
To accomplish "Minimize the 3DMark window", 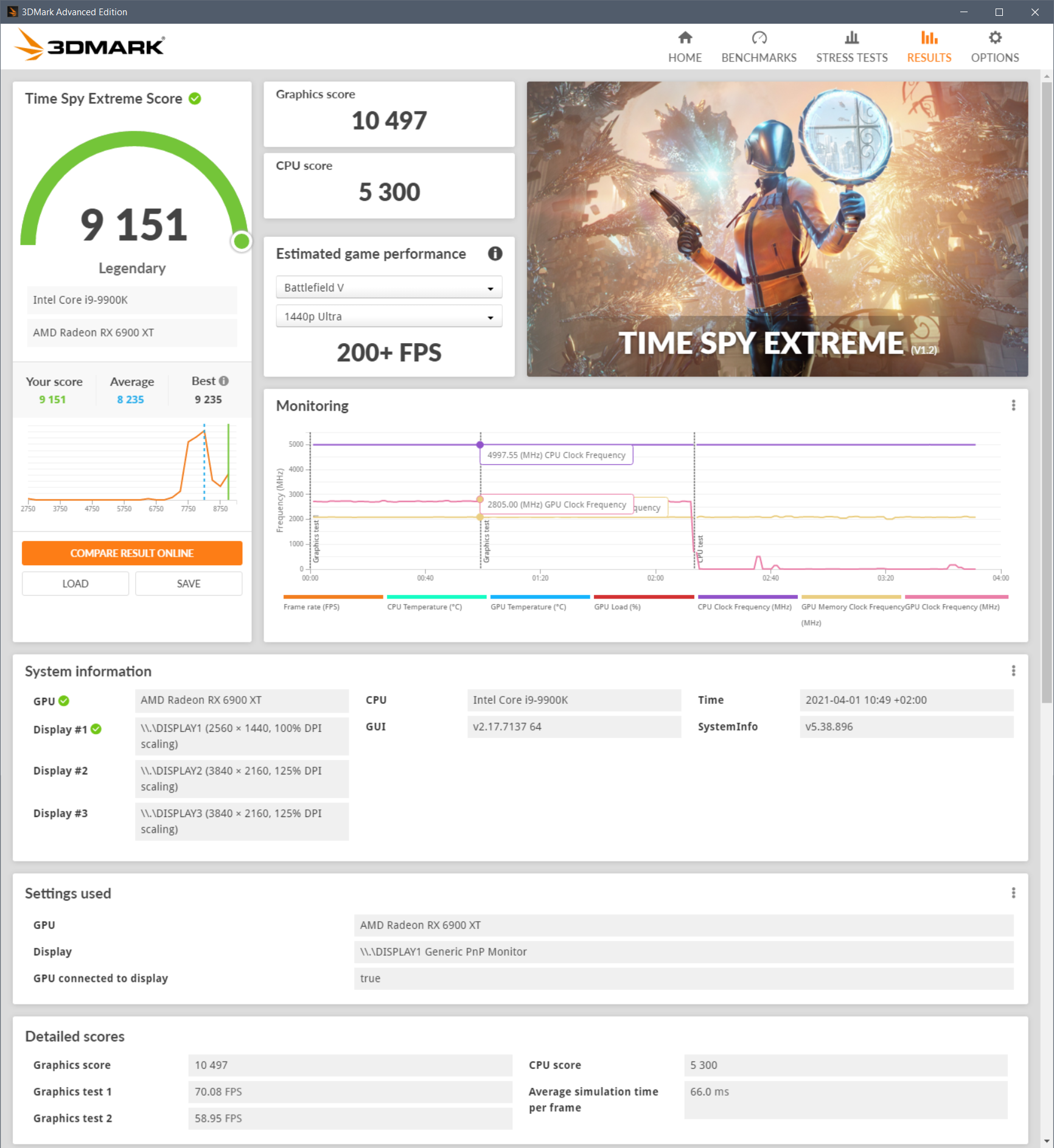I will 963,12.
